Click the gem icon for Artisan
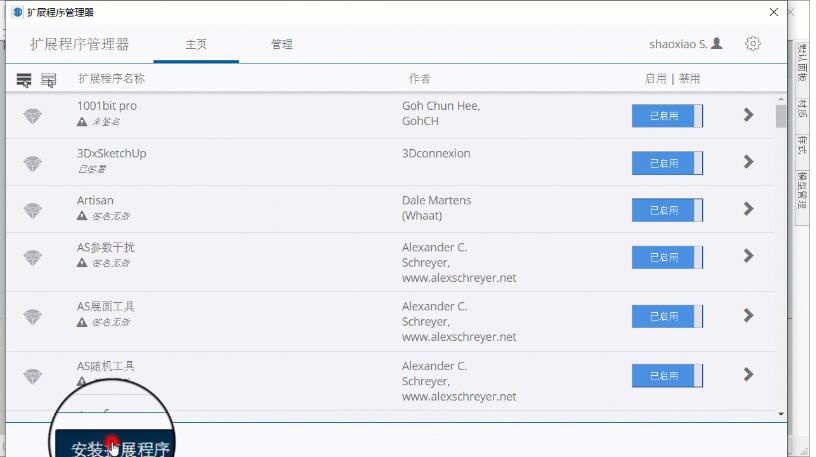Screen dimensions: 816x457 tap(33, 210)
